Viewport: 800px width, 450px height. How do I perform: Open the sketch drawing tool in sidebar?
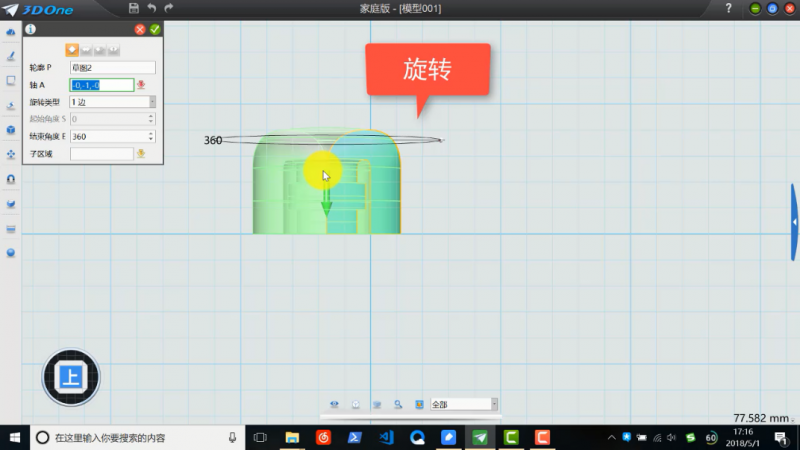(11, 56)
